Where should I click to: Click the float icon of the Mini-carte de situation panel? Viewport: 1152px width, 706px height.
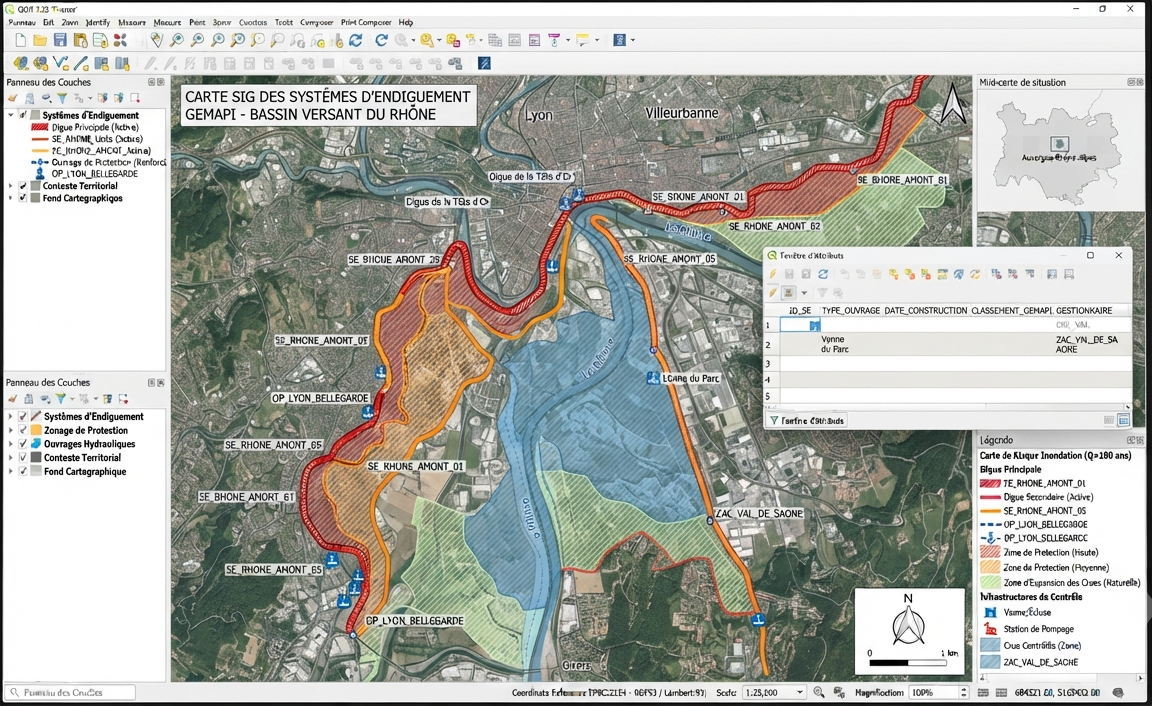pos(1131,82)
